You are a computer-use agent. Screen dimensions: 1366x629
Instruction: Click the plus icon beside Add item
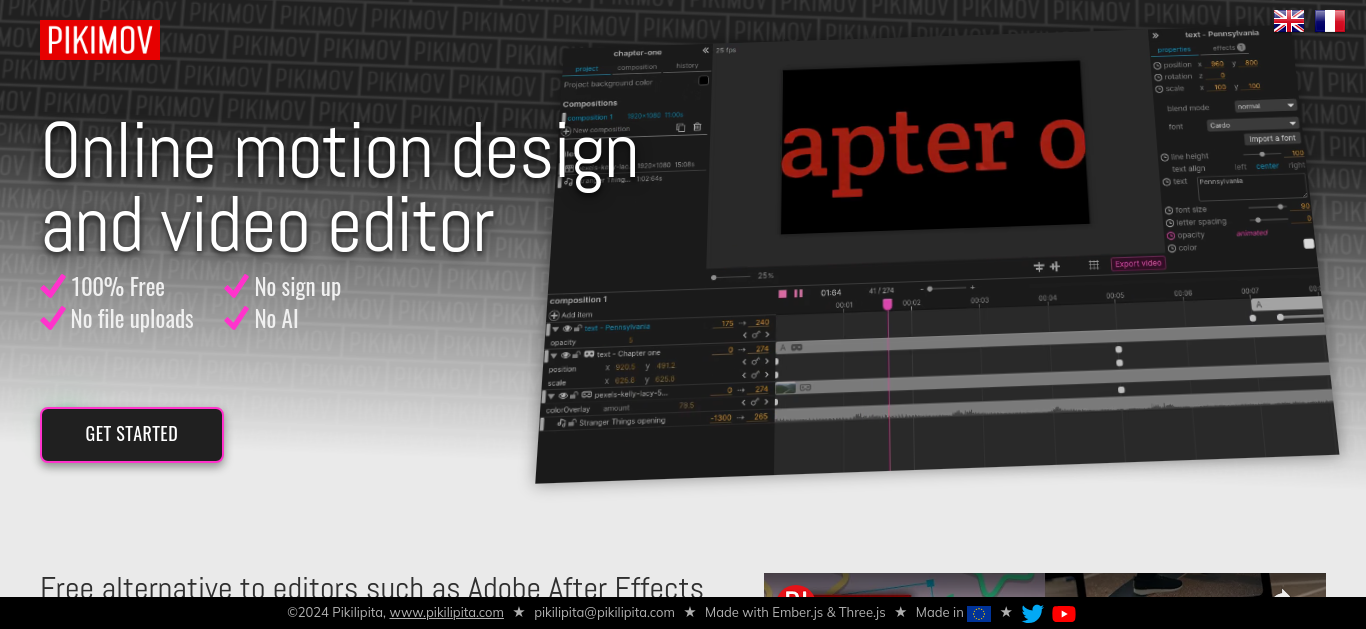[554, 315]
